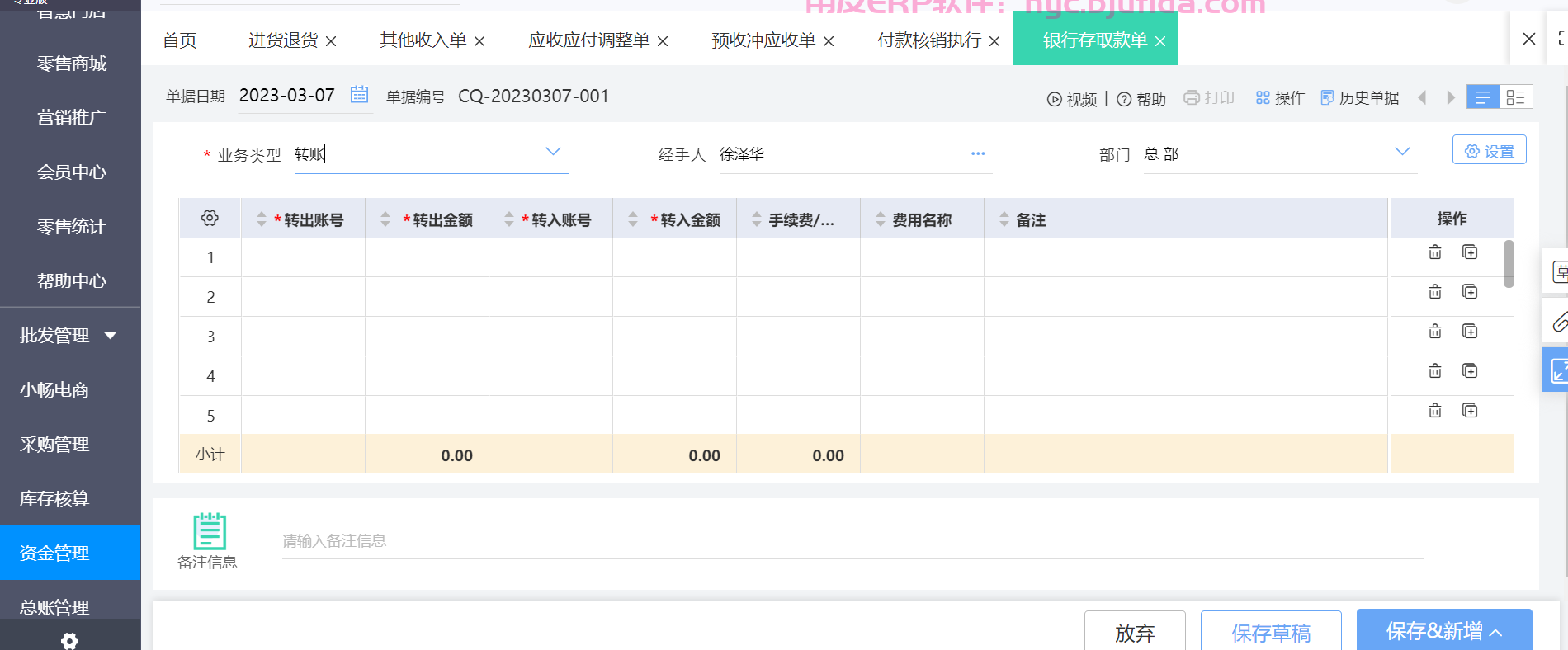
Task: Open 资金管理 in sidebar
Action: [x=70, y=553]
